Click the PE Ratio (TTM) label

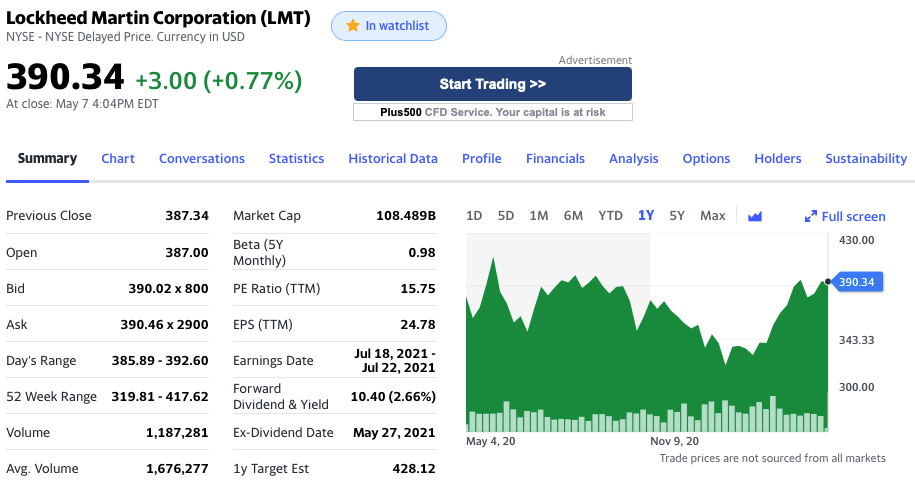coord(277,288)
